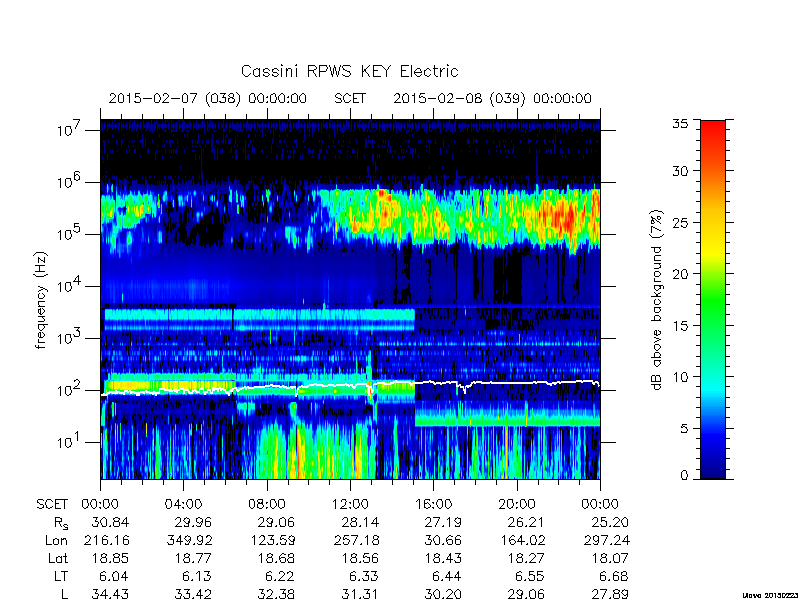Click the L-shell value 27.89
Screen dimensions: 800x600
coord(610,594)
